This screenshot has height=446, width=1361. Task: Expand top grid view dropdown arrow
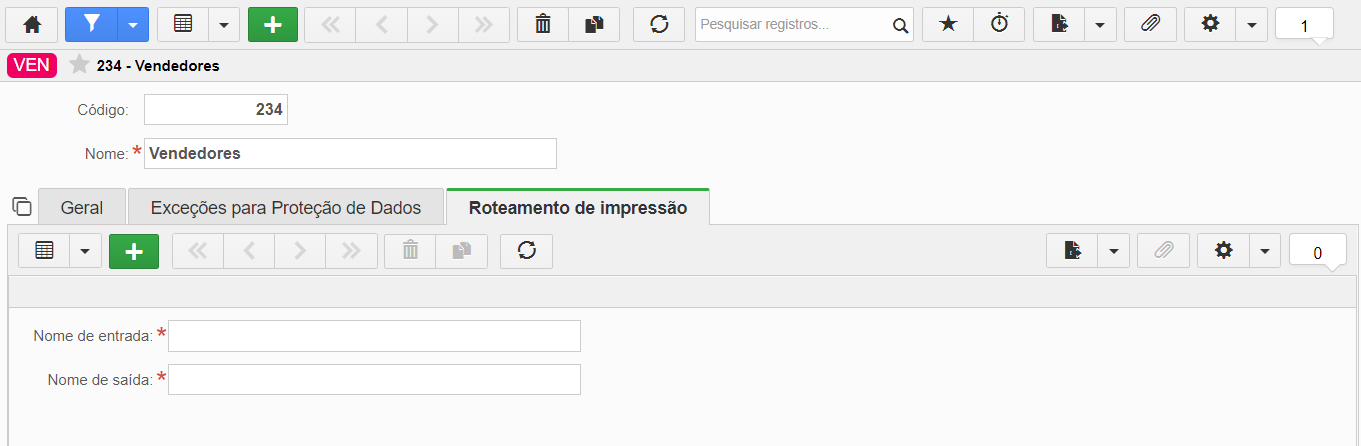224,25
